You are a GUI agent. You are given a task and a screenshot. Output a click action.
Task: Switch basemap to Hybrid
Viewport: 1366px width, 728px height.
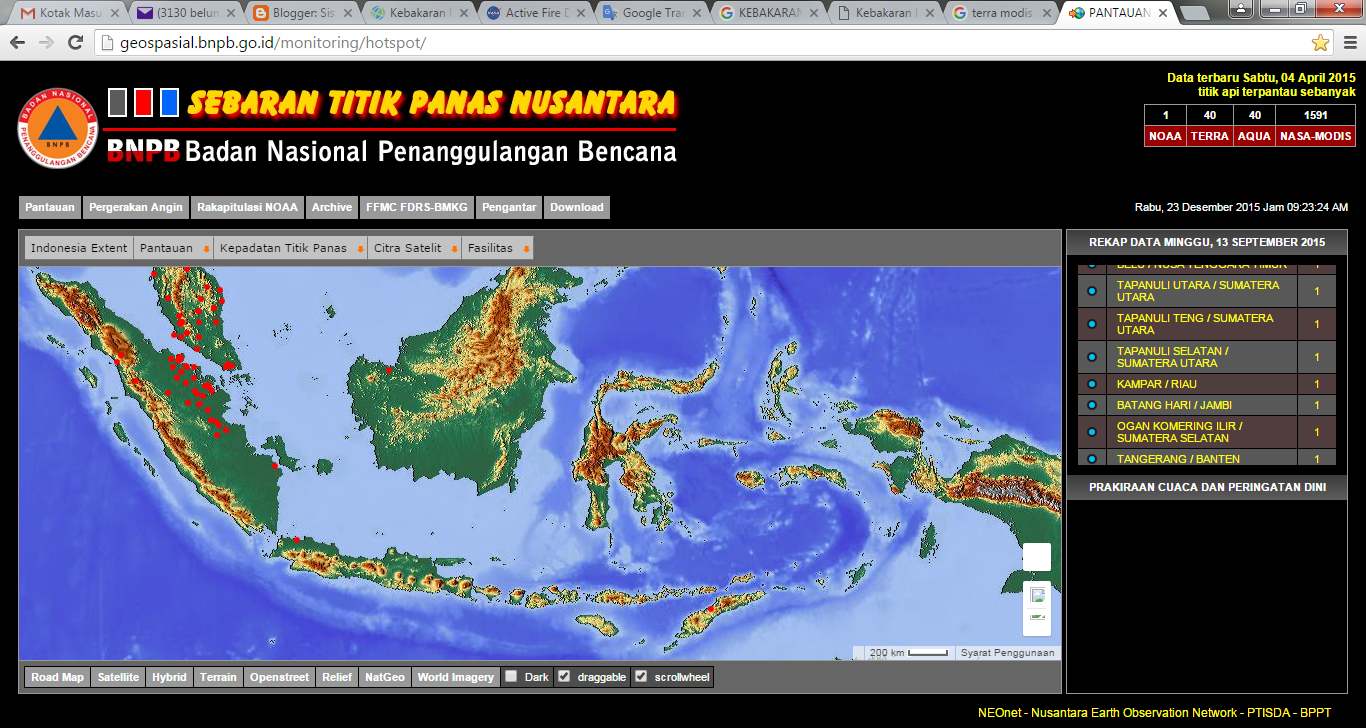[169, 677]
